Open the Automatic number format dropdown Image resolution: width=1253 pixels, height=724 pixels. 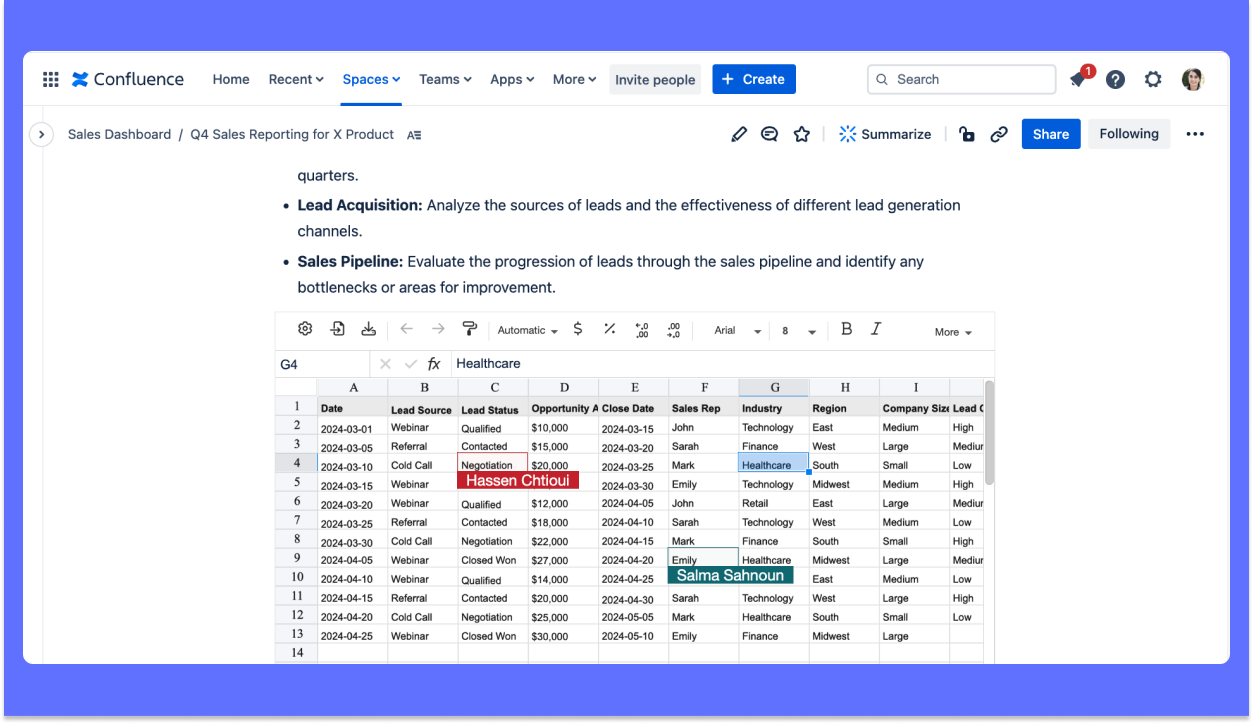coord(527,331)
